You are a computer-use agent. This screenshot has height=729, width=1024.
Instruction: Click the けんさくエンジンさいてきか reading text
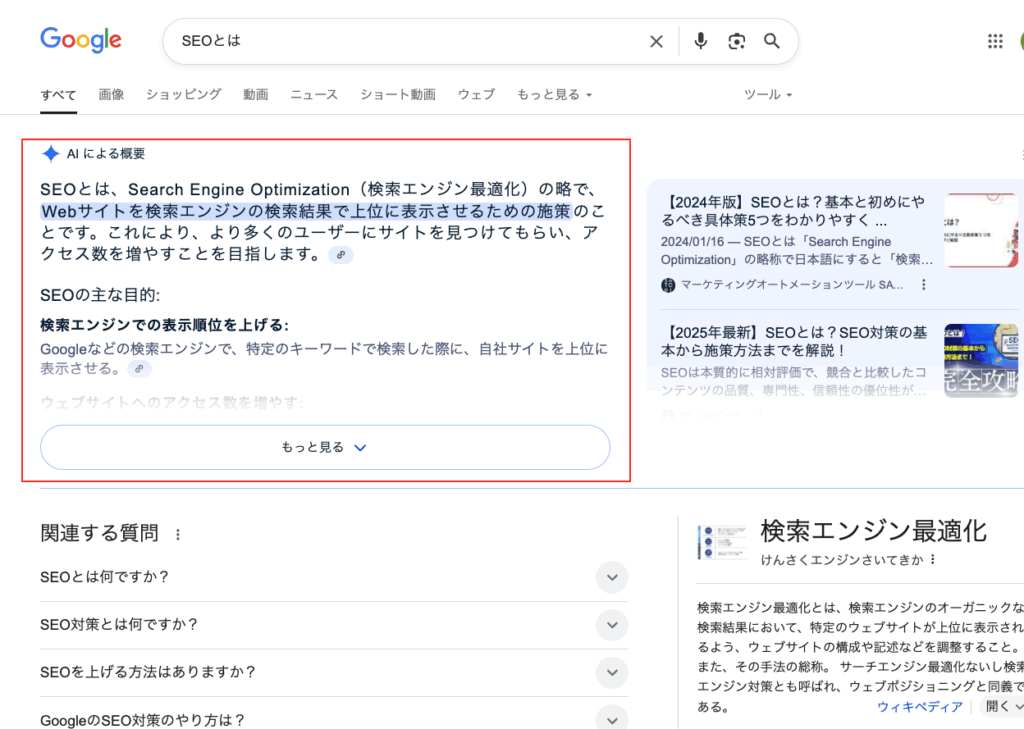(842, 560)
